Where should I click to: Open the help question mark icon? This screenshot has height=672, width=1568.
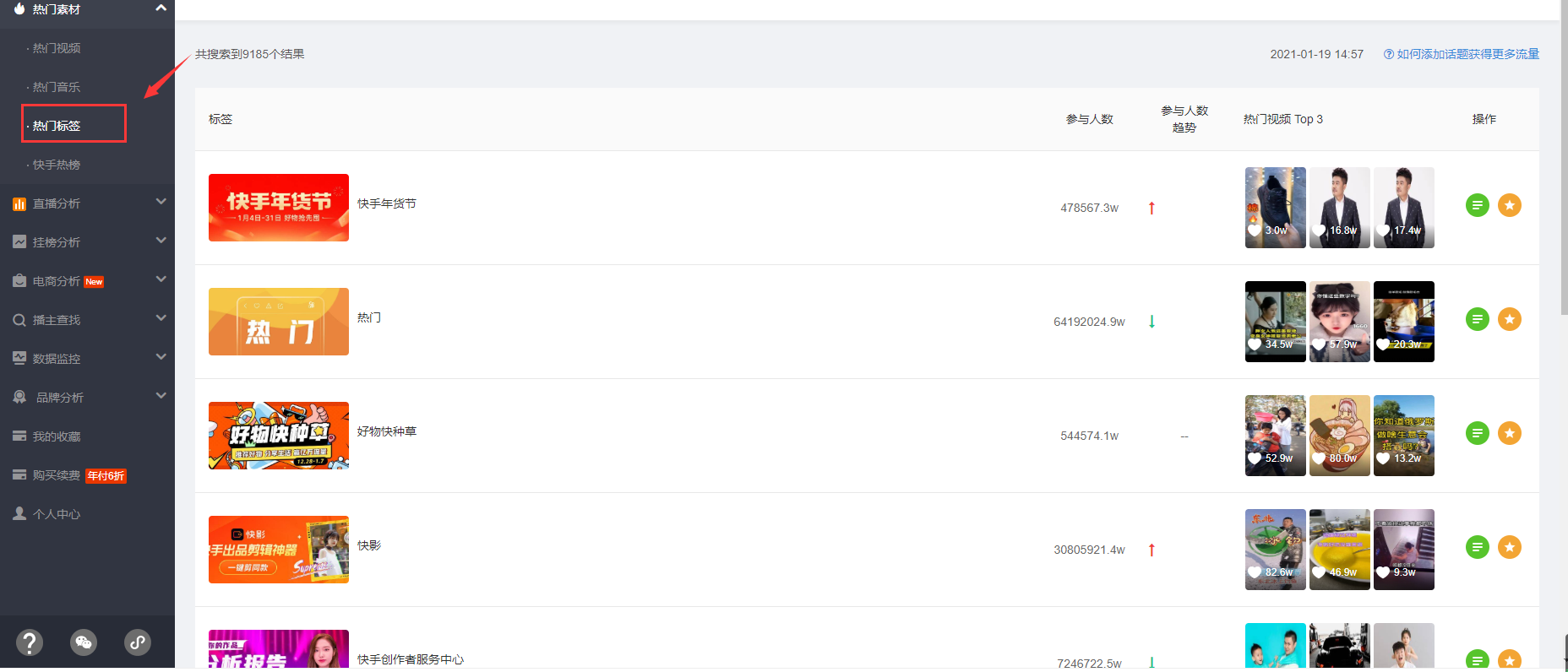pyautogui.click(x=30, y=642)
